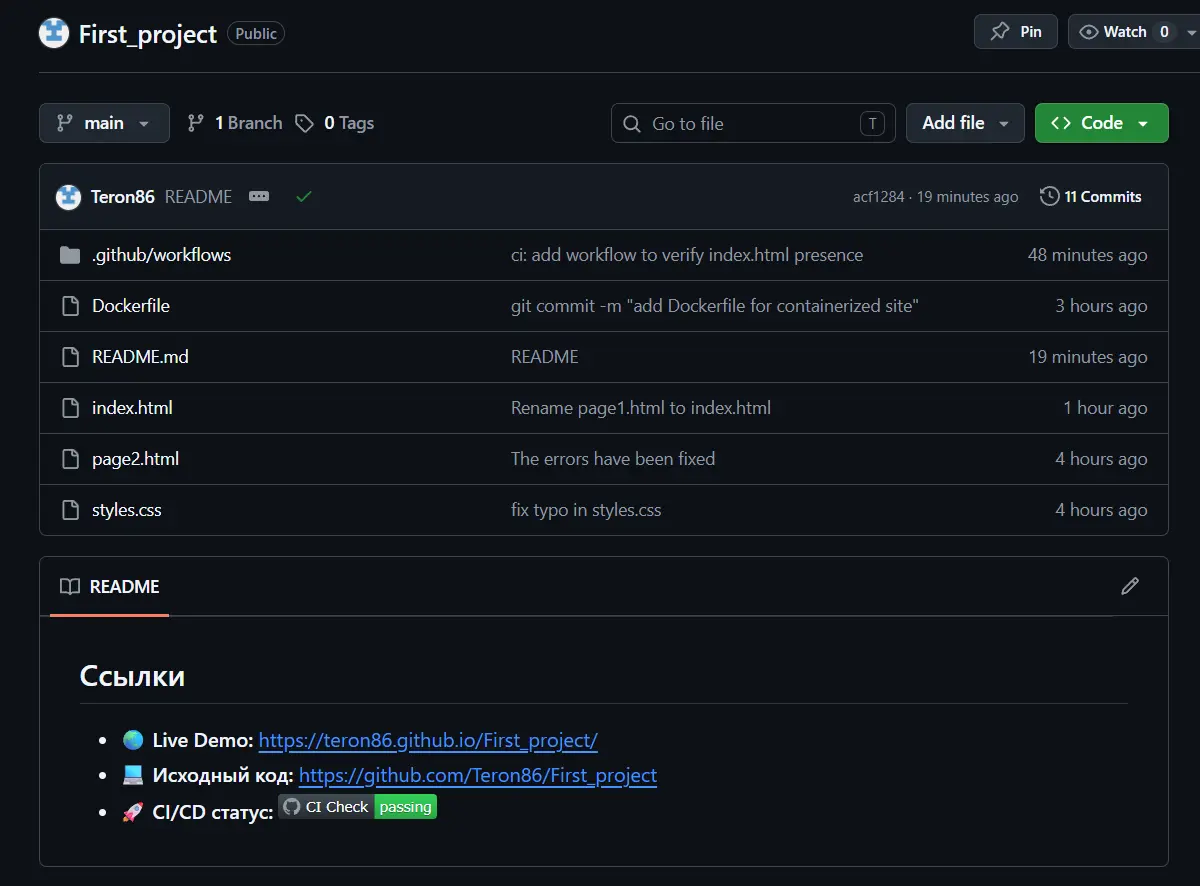Open the index.html file

(132, 408)
